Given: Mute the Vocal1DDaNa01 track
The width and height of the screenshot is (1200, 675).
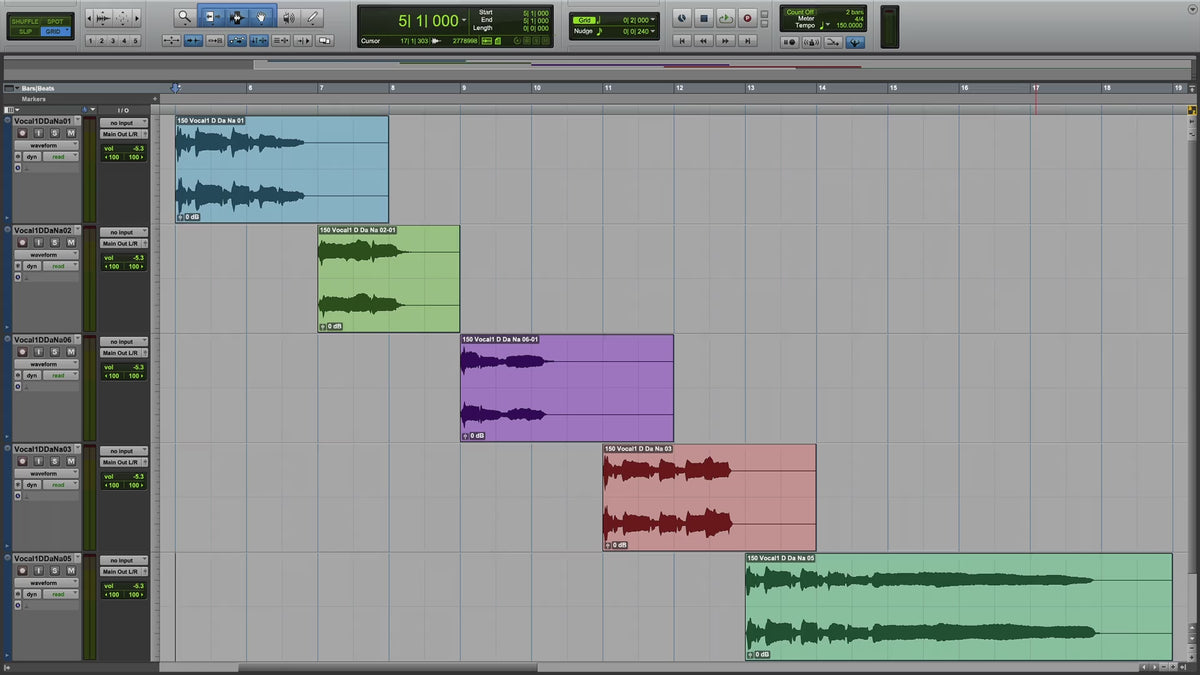Looking at the screenshot, I should point(71,133).
